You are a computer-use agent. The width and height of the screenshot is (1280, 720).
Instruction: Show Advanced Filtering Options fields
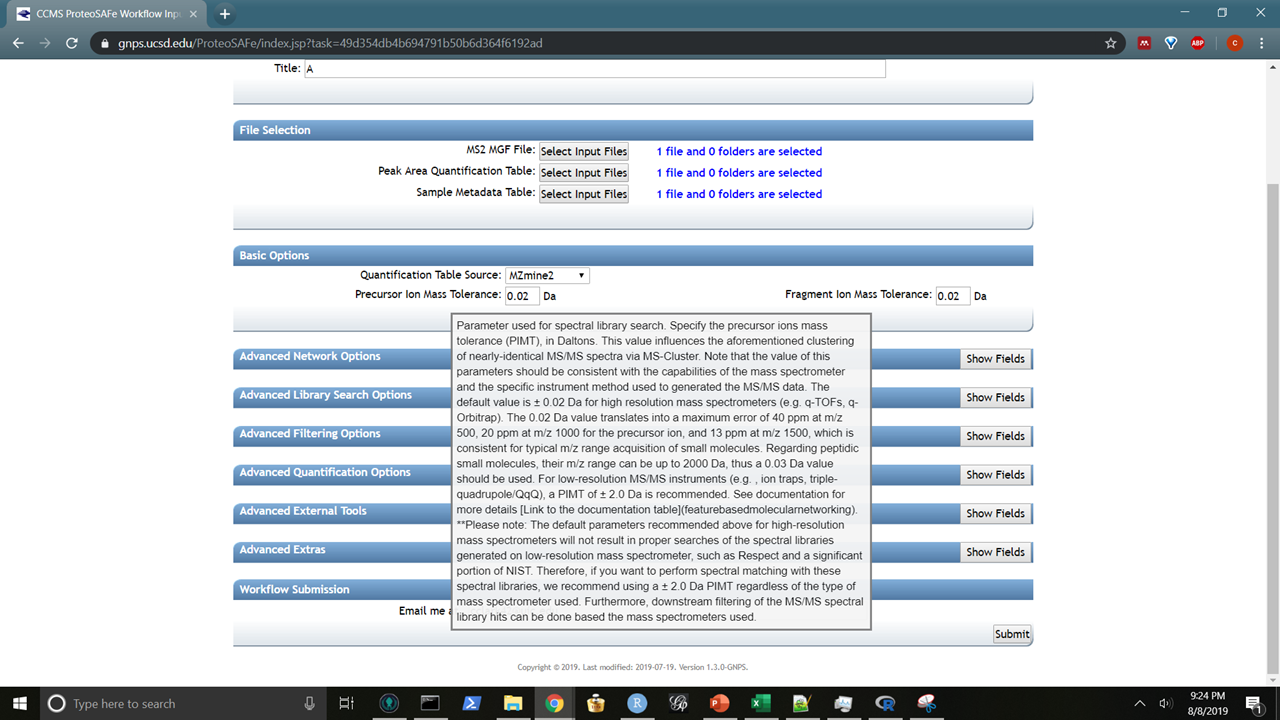995,436
